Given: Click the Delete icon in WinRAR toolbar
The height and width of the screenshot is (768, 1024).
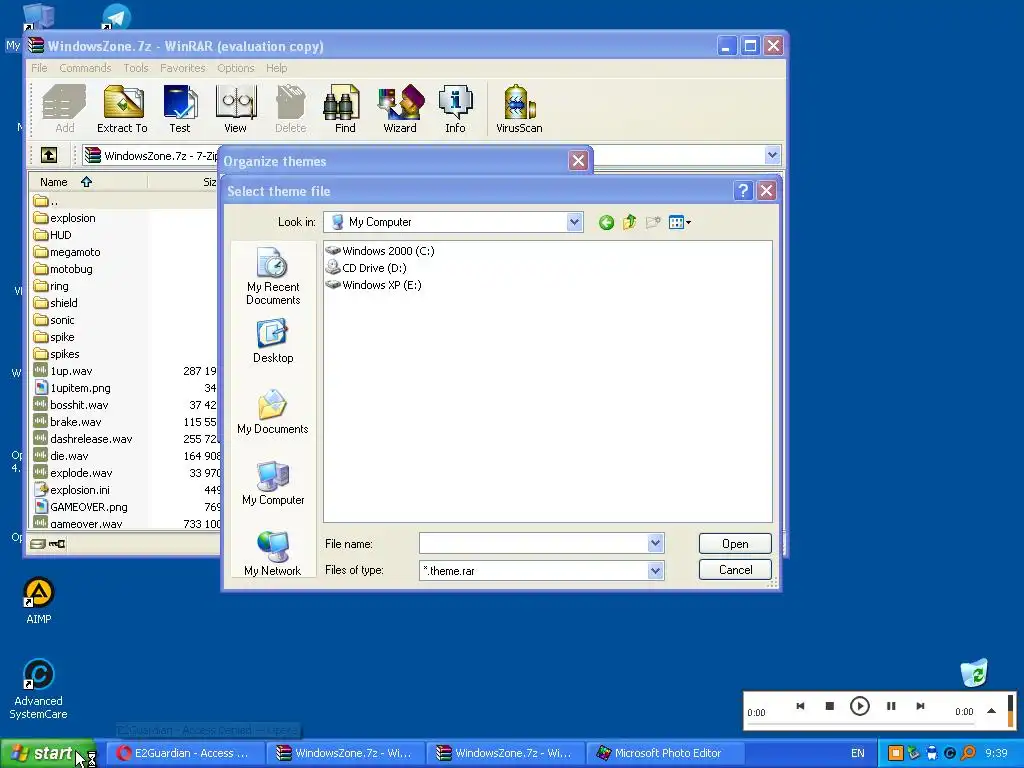Looking at the screenshot, I should click(291, 110).
